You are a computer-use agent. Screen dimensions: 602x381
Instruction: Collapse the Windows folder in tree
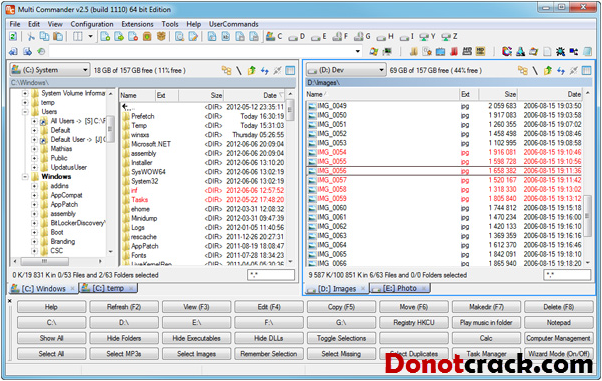25,177
